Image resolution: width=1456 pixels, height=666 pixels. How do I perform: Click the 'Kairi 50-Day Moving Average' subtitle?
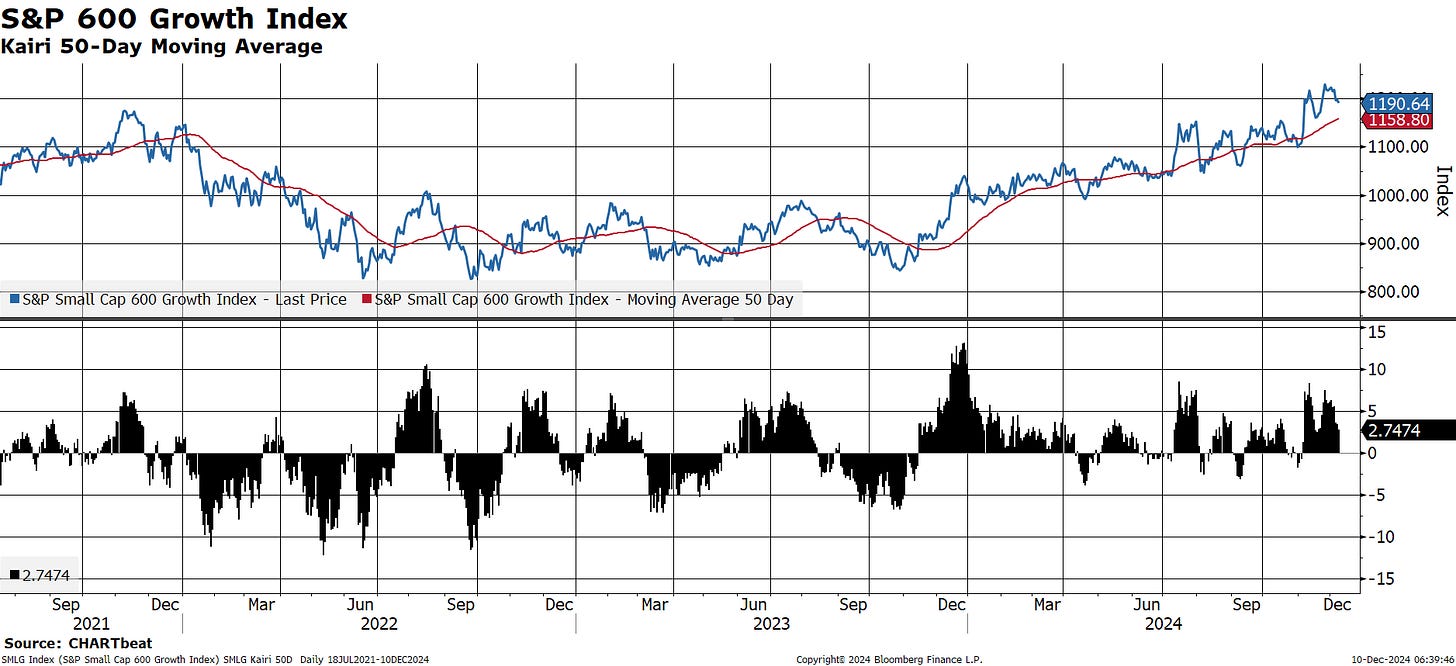pos(162,46)
